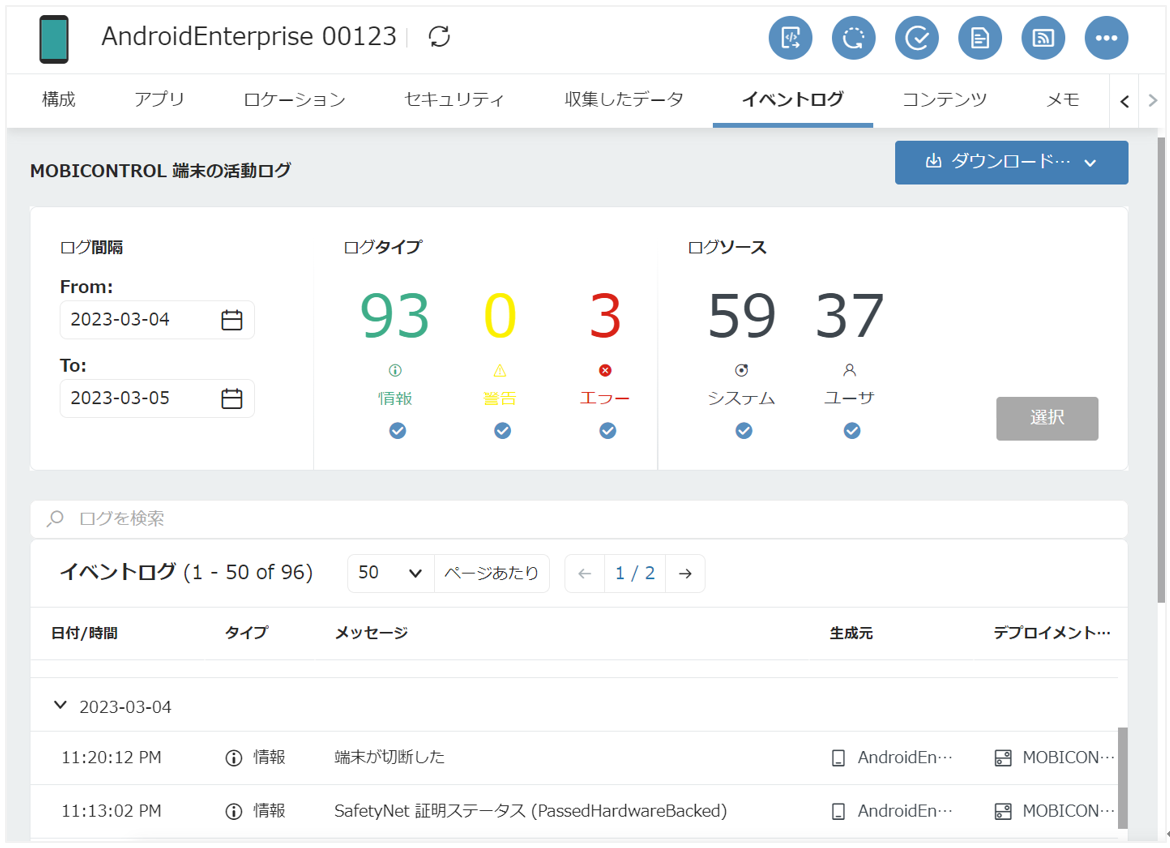Toggle the システム log source checkbox
This screenshot has height=848, width=1170.
[x=744, y=431]
